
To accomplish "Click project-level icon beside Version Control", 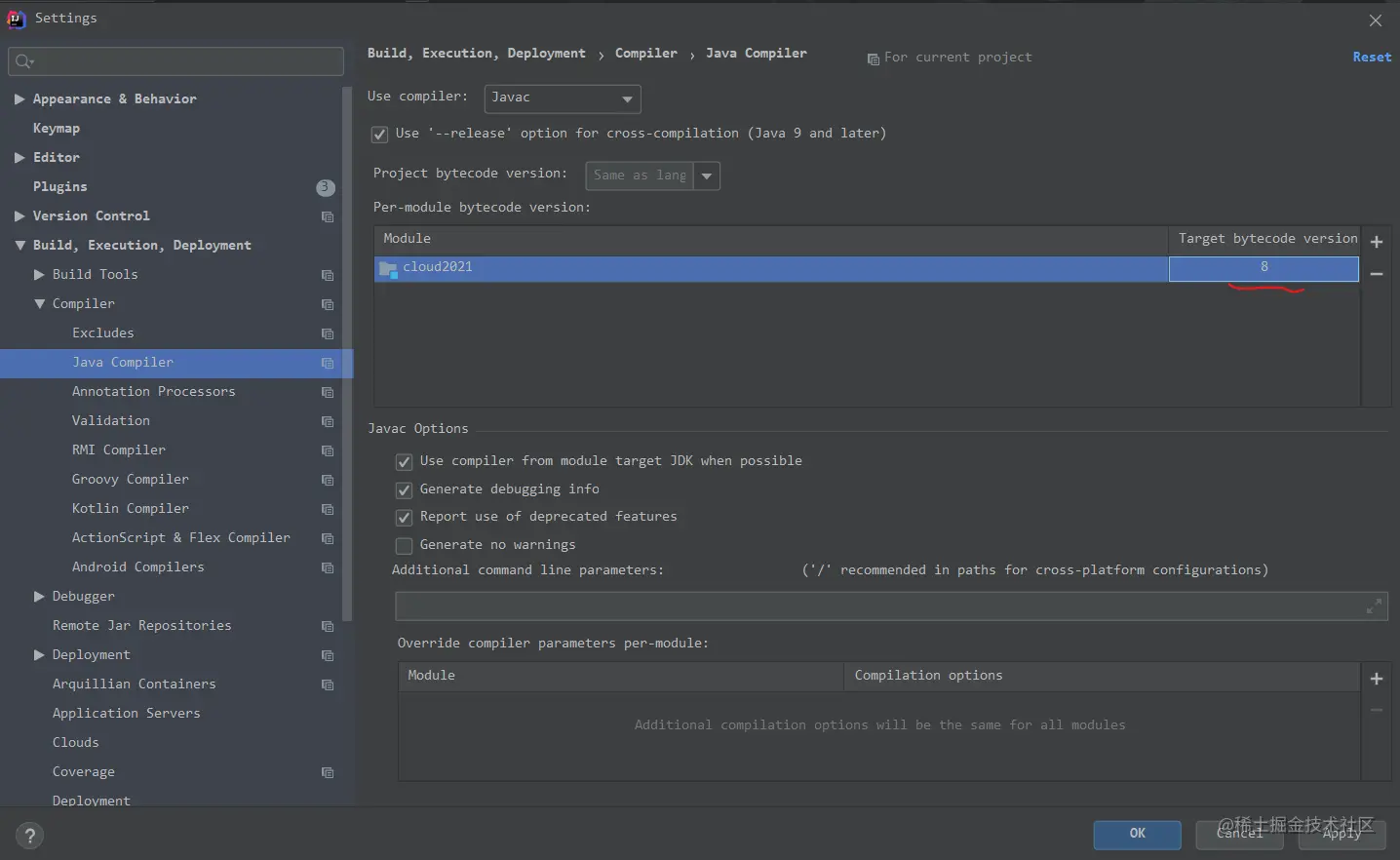I will (x=328, y=216).
